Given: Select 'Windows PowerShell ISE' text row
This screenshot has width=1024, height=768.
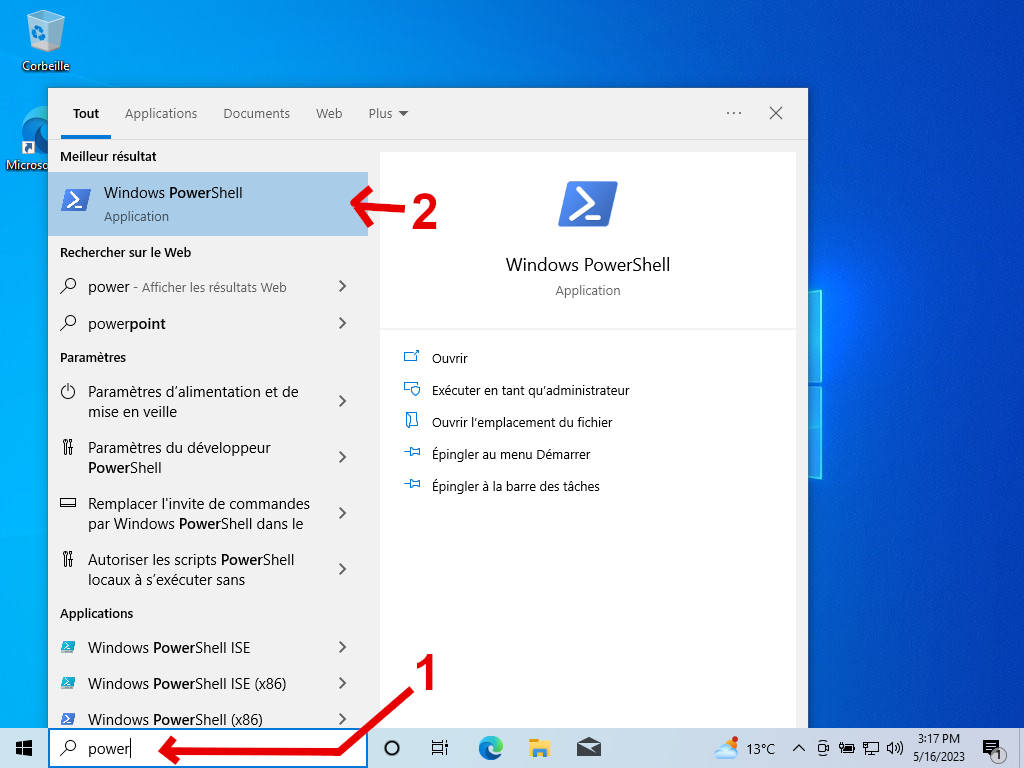Looking at the screenshot, I should coord(169,647).
